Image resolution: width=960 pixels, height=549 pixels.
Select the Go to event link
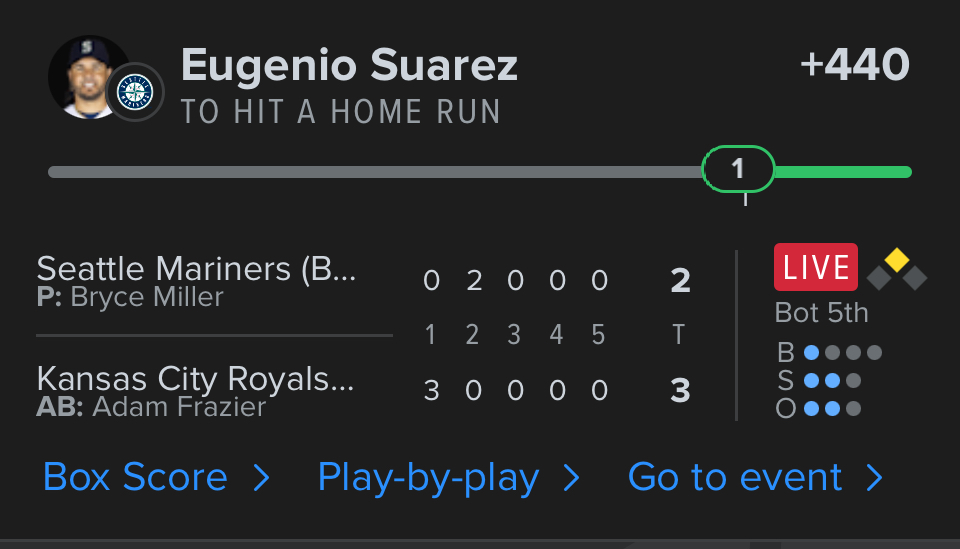(x=735, y=477)
